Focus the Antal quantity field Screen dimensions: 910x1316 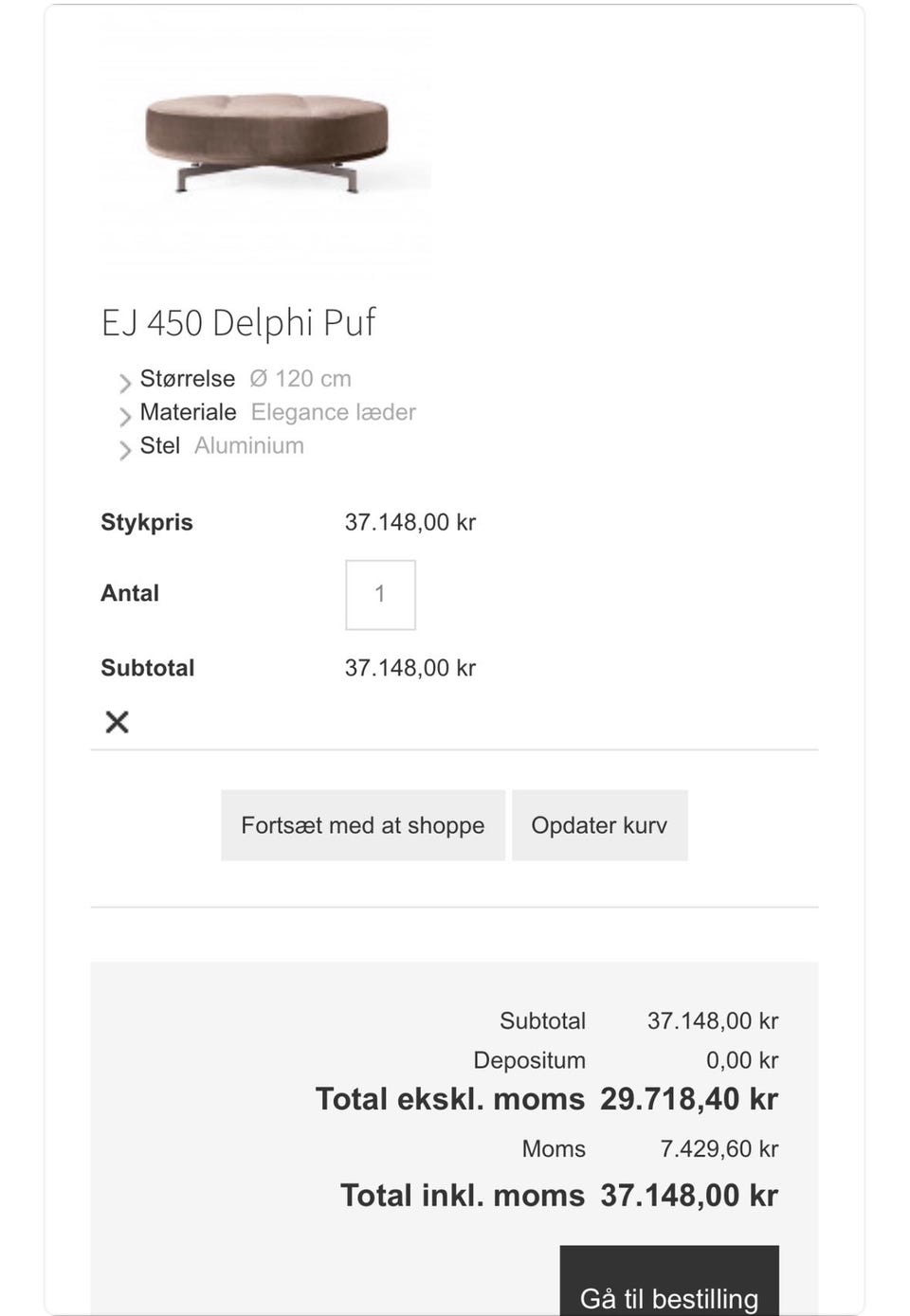coord(380,595)
